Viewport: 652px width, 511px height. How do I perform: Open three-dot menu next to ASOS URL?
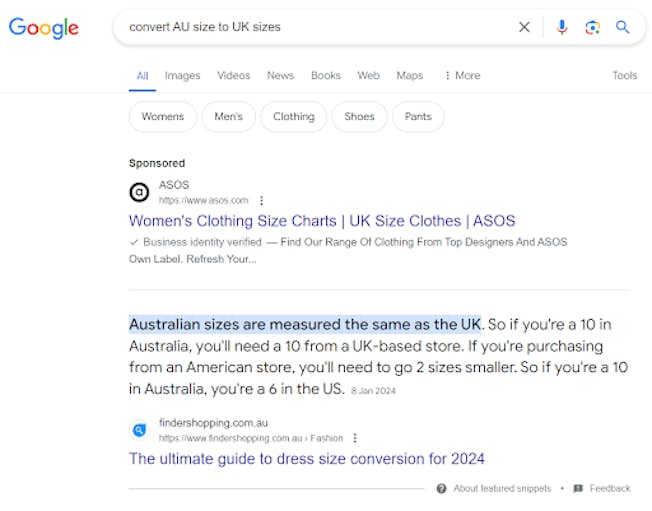pyautogui.click(x=261, y=200)
